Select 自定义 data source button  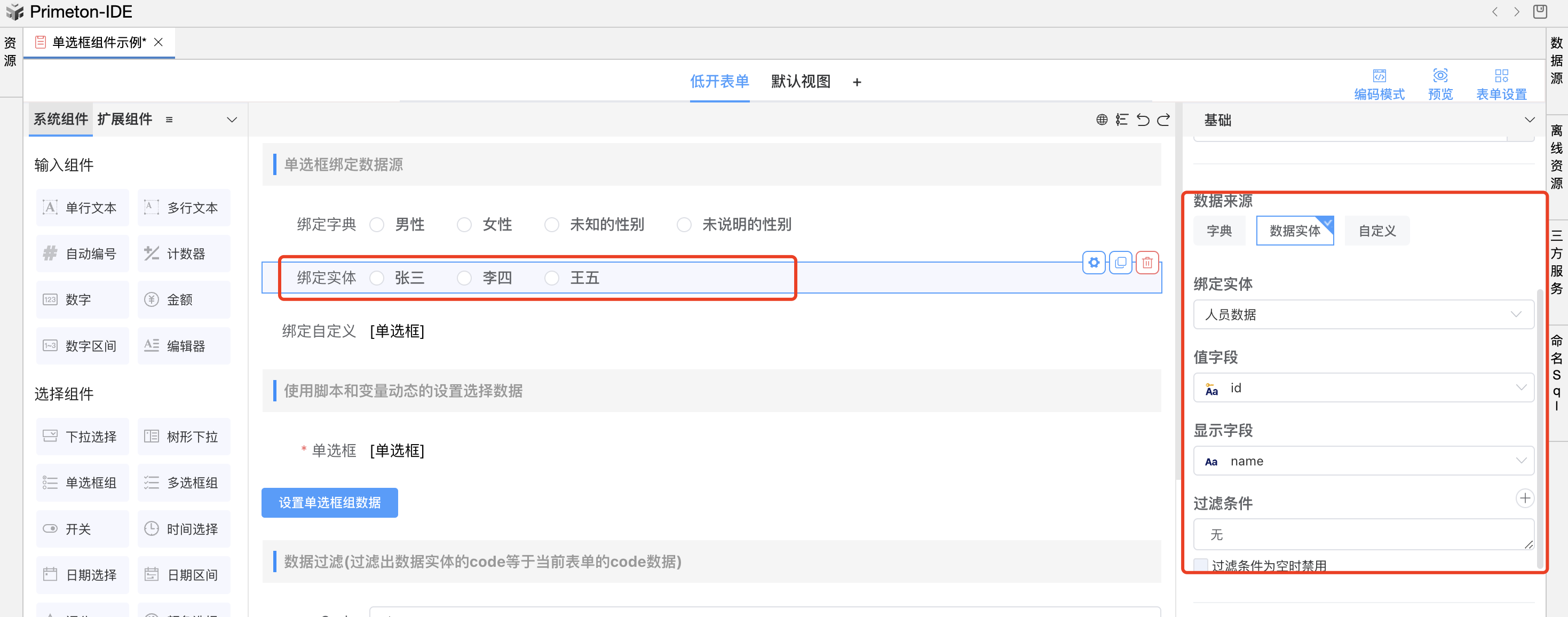click(x=1376, y=231)
